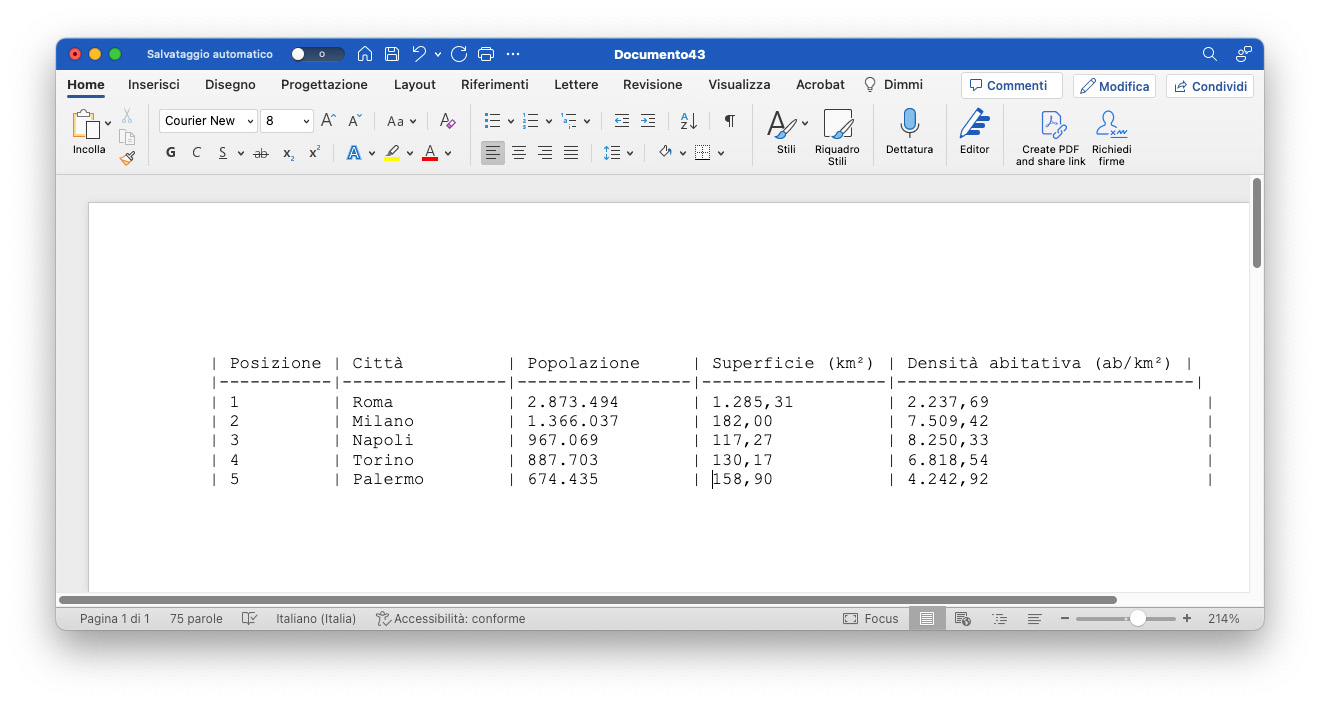
Task: Clear all formatting with eraser icon
Action: pyautogui.click(x=447, y=121)
